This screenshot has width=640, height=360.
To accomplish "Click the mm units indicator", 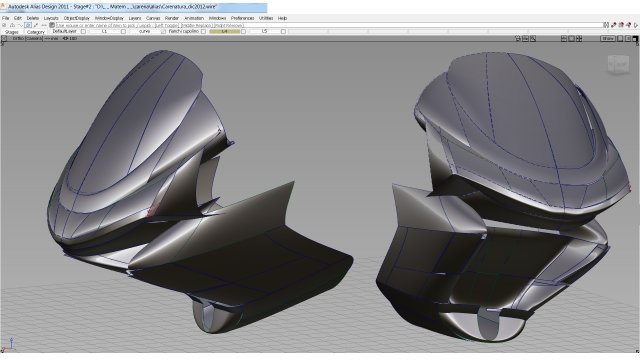I will (x=52, y=38).
